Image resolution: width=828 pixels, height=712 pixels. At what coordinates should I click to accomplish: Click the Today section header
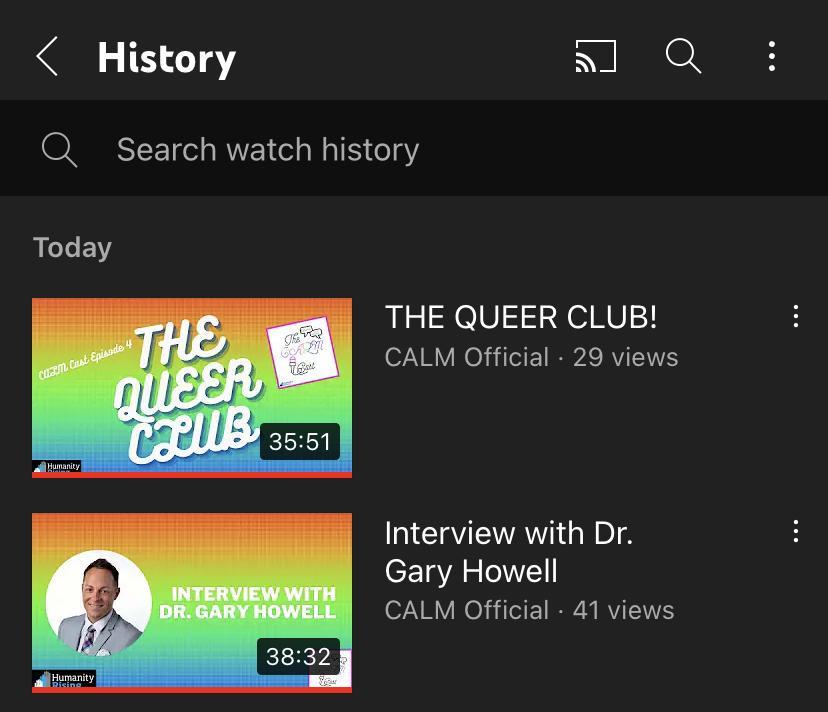72,248
